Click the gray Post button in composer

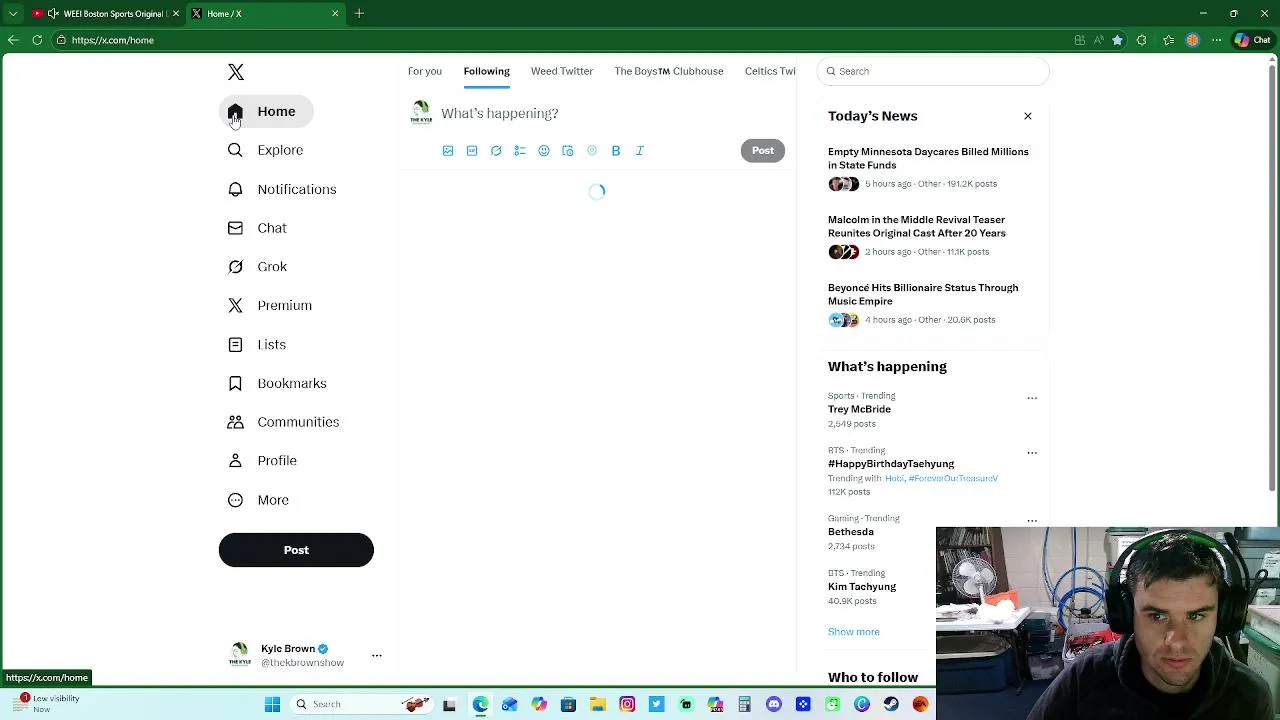[763, 151]
